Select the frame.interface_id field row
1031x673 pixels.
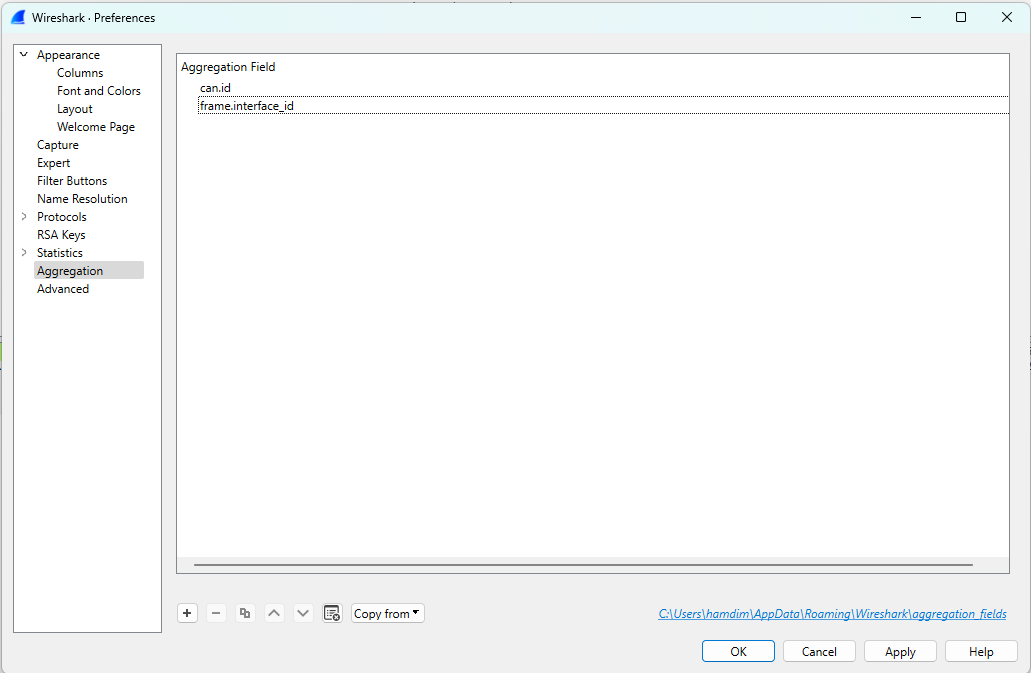(603, 105)
